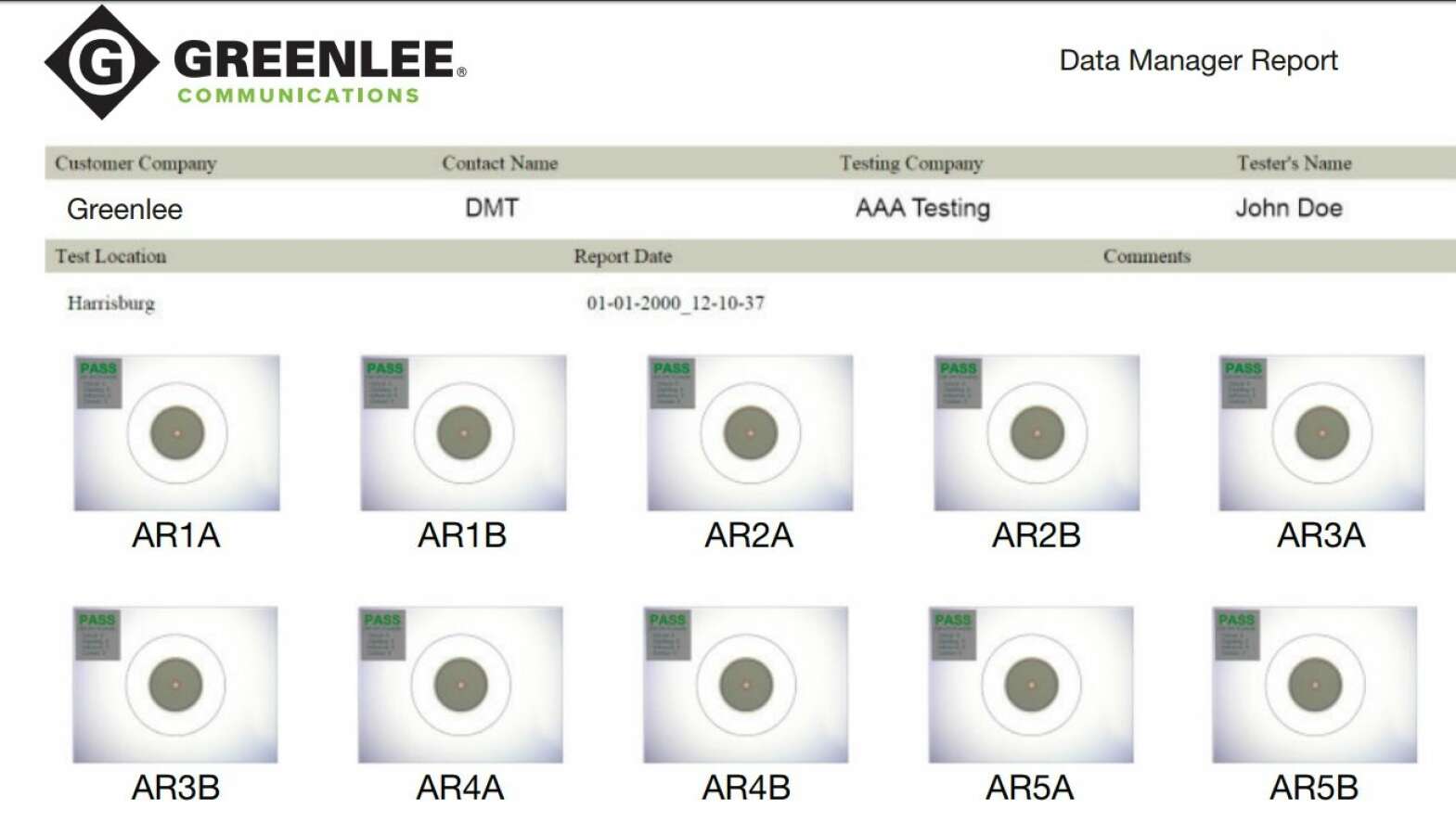Open the AR1B fiber inspection thumbnail

[463, 432]
